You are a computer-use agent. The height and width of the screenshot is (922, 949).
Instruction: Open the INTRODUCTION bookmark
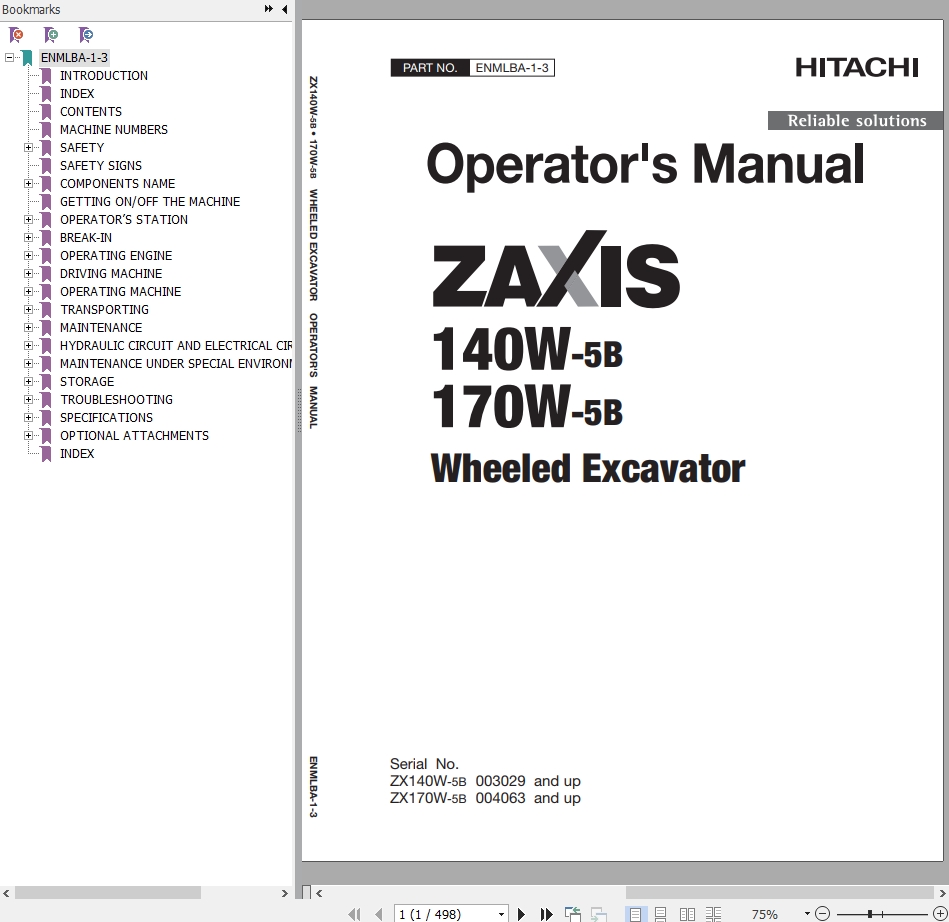click(103, 76)
